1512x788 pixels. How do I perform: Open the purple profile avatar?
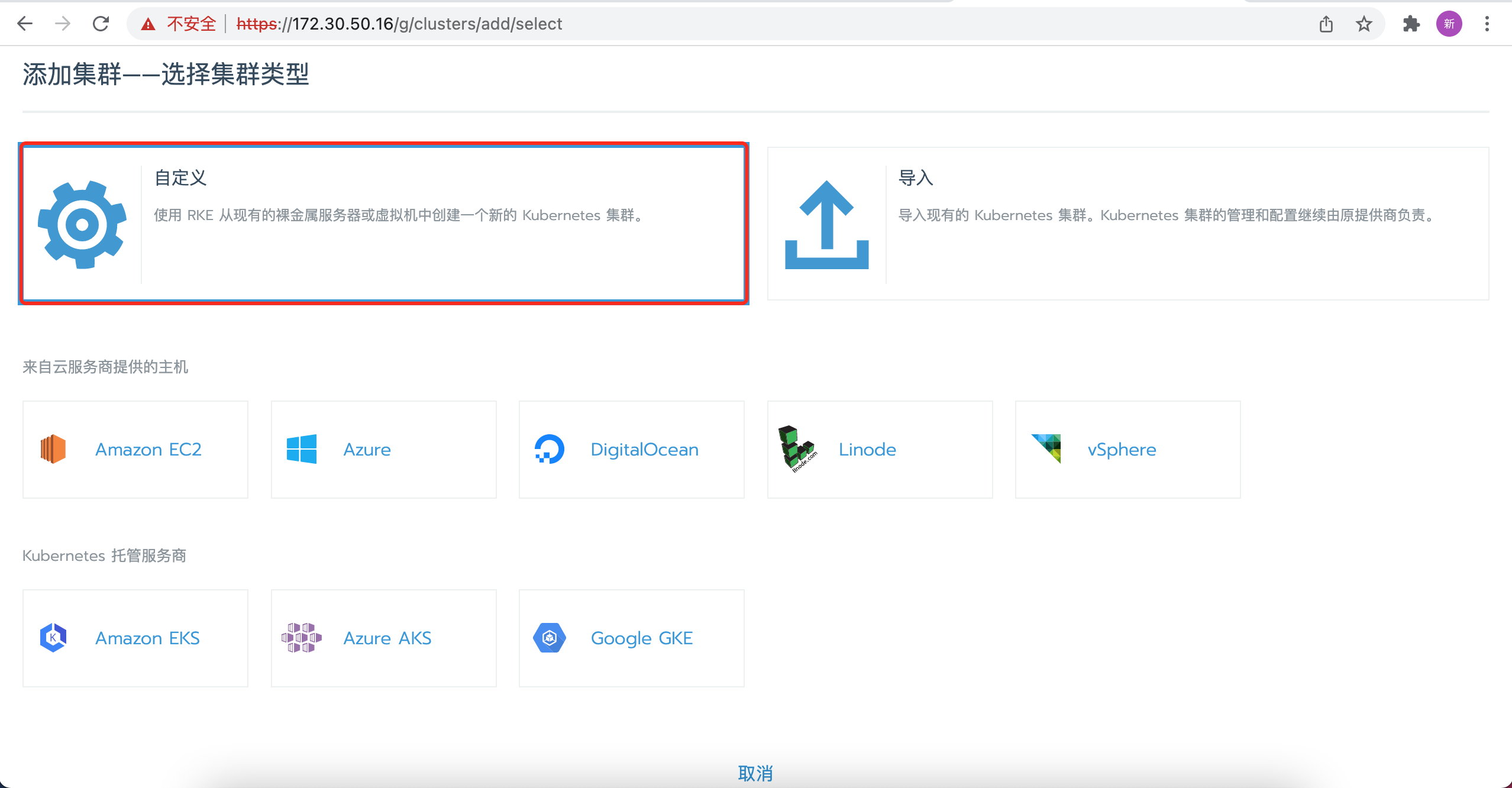(1449, 24)
